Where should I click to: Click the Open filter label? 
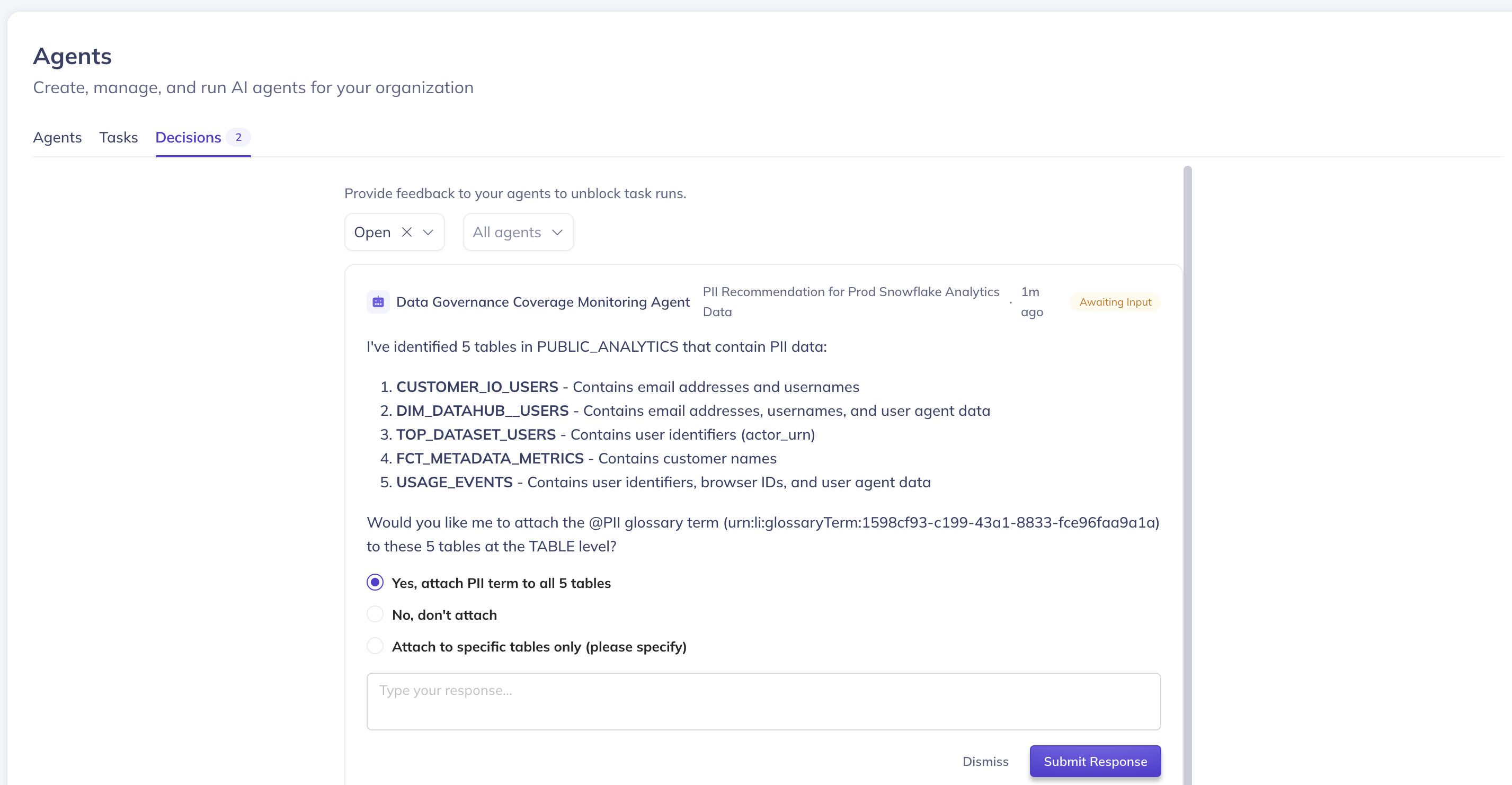(372, 233)
